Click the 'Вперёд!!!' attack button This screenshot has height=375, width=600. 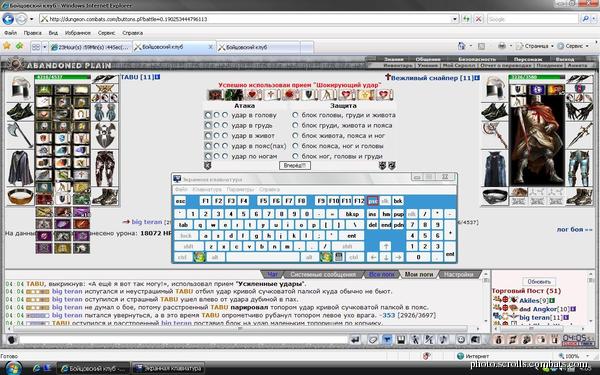pos(295,165)
